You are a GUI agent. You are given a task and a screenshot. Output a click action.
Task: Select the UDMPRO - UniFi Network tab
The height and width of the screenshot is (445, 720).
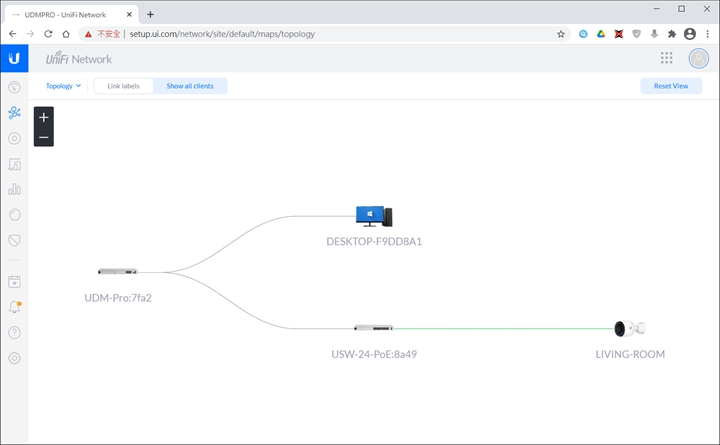pyautogui.click(x=70, y=14)
